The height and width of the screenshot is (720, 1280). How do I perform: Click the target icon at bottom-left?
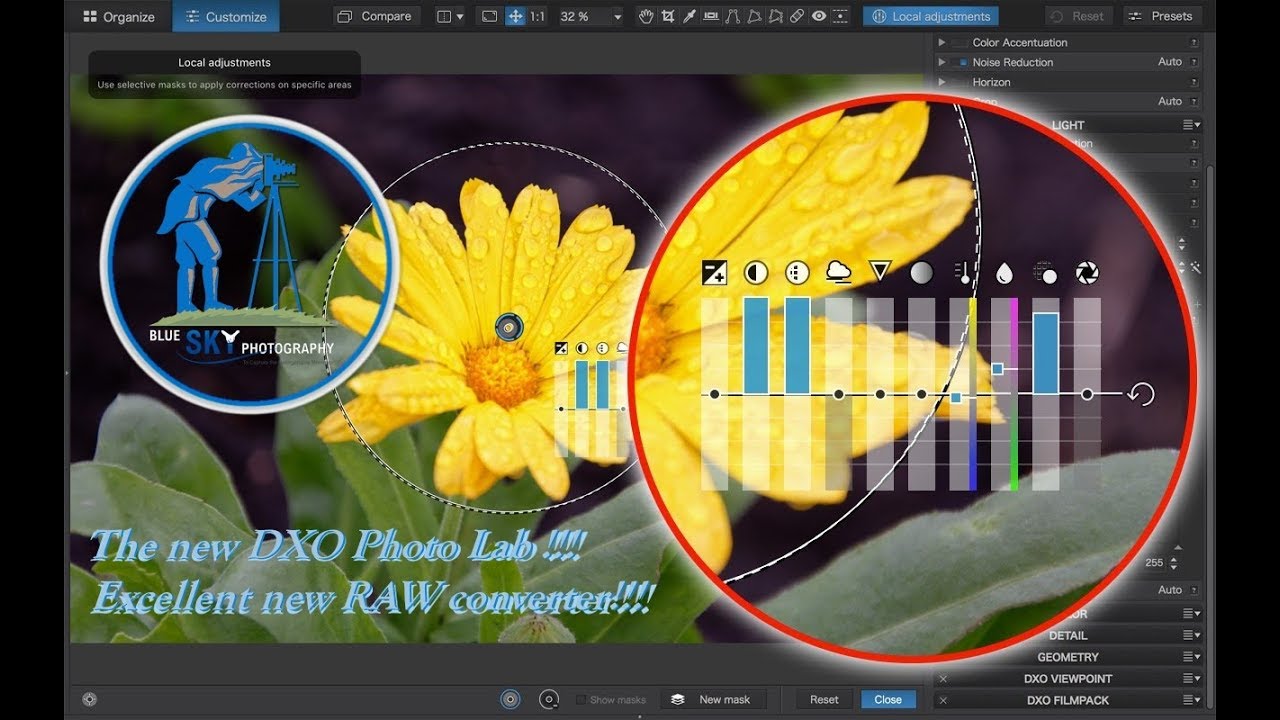(x=89, y=699)
